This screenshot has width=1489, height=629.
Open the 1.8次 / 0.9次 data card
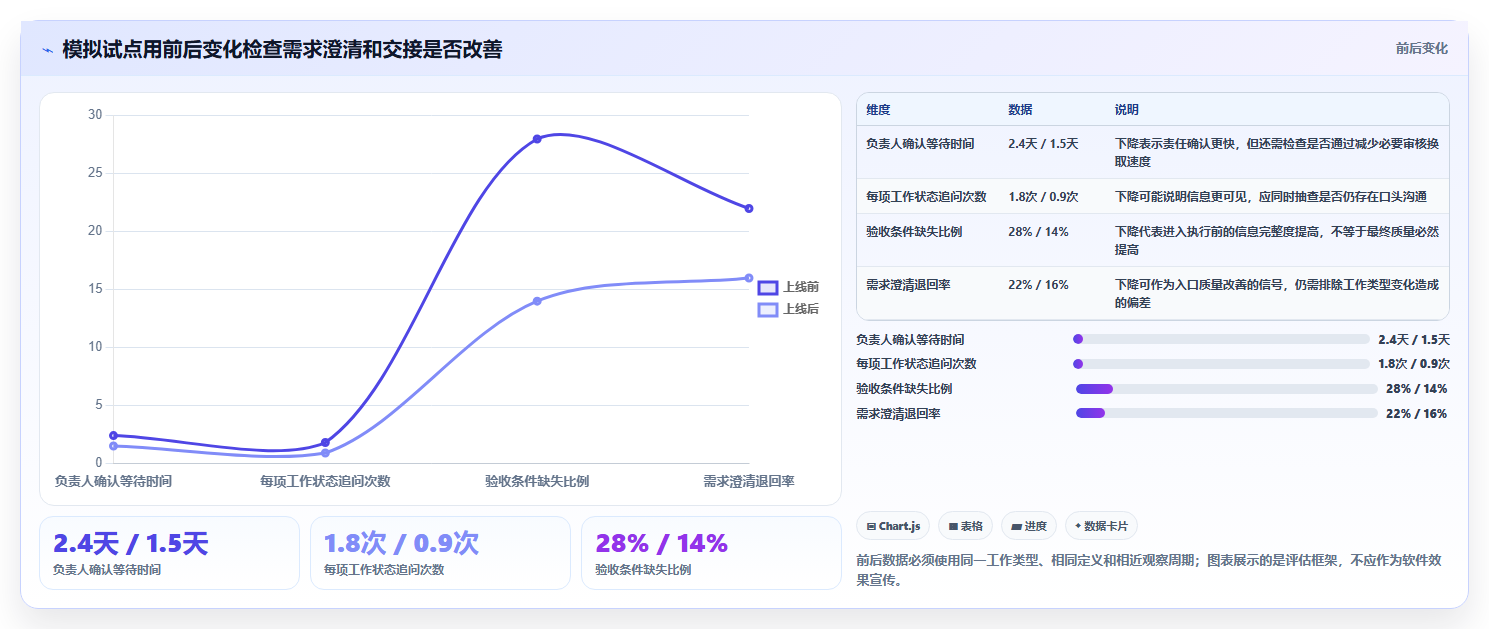[x=440, y=553]
